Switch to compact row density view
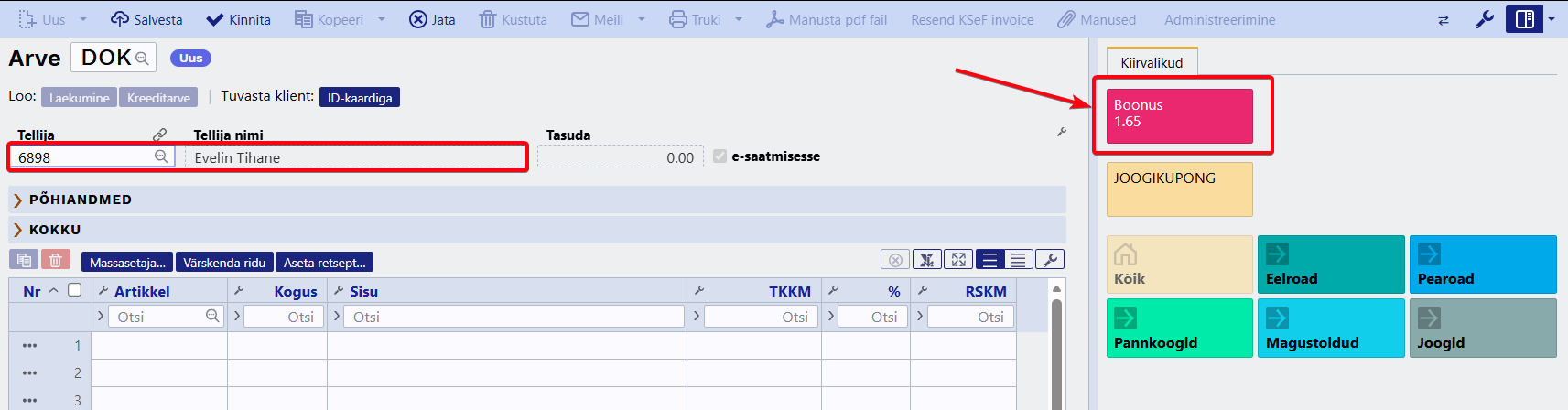 click(1017, 260)
